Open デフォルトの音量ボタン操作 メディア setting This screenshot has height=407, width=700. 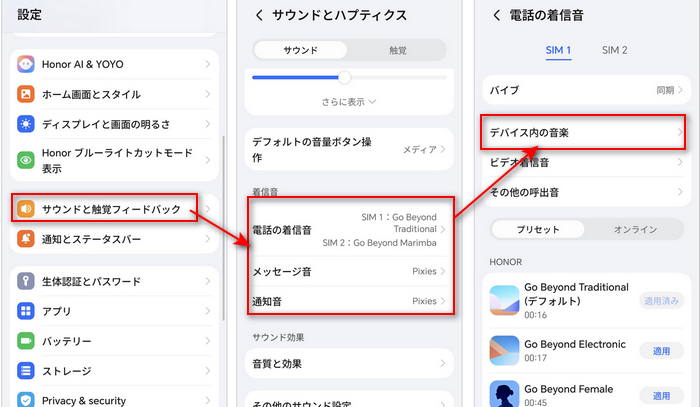tap(350, 150)
